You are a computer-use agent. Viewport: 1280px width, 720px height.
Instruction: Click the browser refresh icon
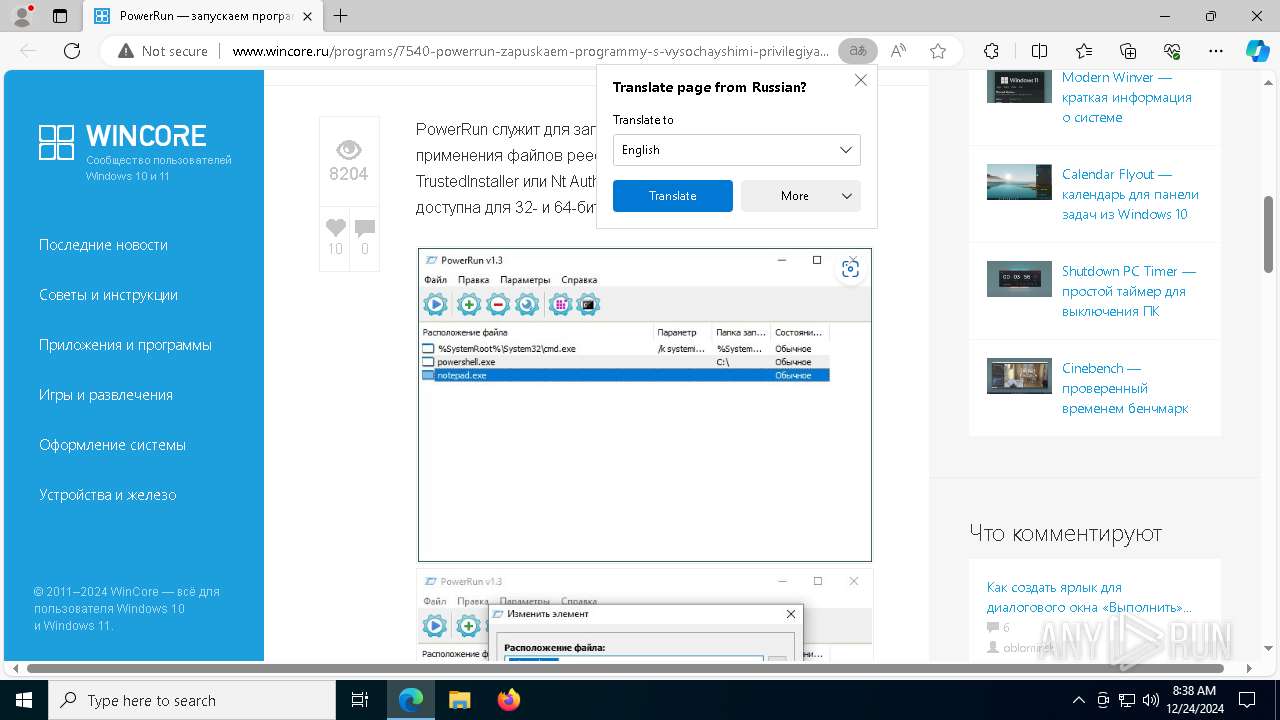click(x=71, y=51)
